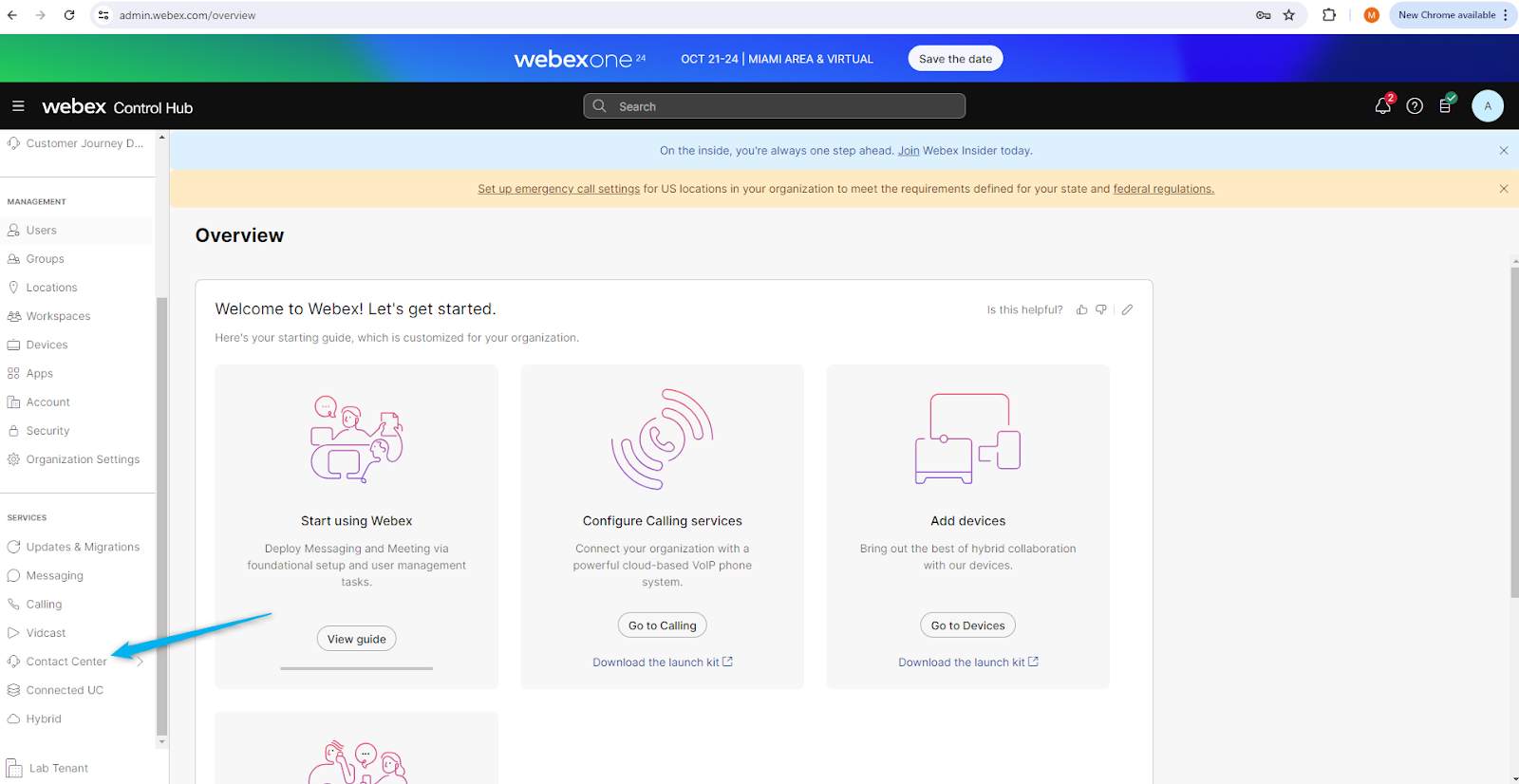Click the sidebar scroll up arrow
Viewport: 1519px width, 784px height.
point(161,137)
